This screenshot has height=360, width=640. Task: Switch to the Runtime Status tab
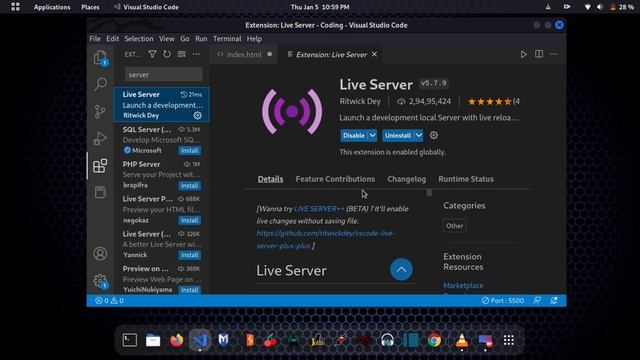pyautogui.click(x=466, y=179)
